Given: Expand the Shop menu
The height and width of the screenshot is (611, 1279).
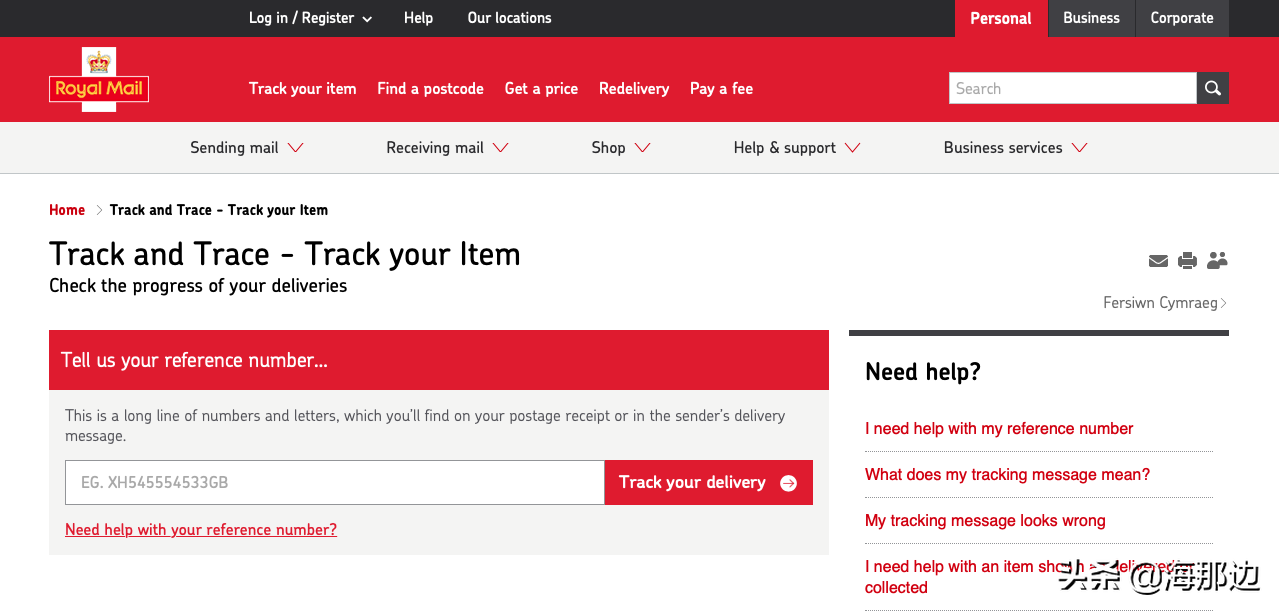Looking at the screenshot, I should [x=620, y=148].
